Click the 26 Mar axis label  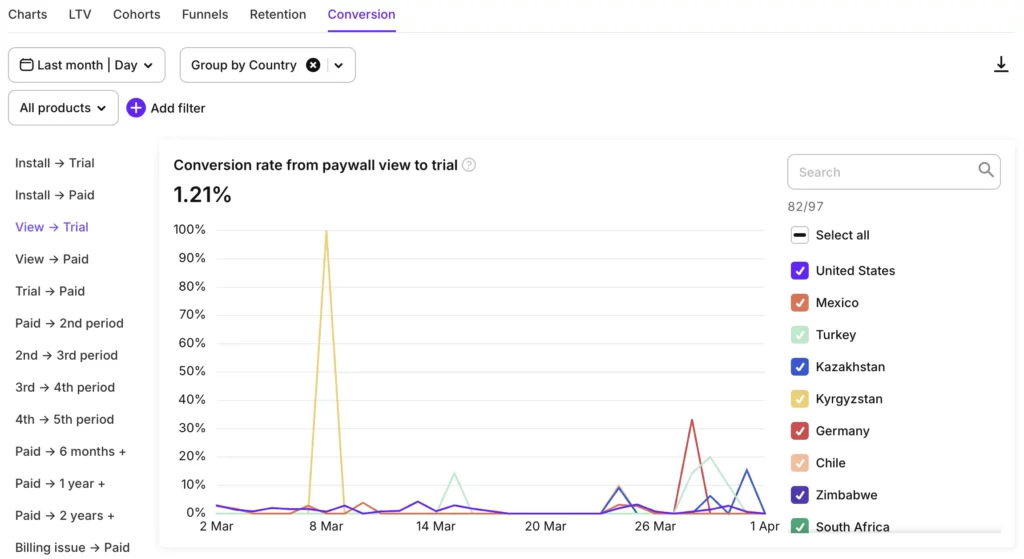pos(655,526)
